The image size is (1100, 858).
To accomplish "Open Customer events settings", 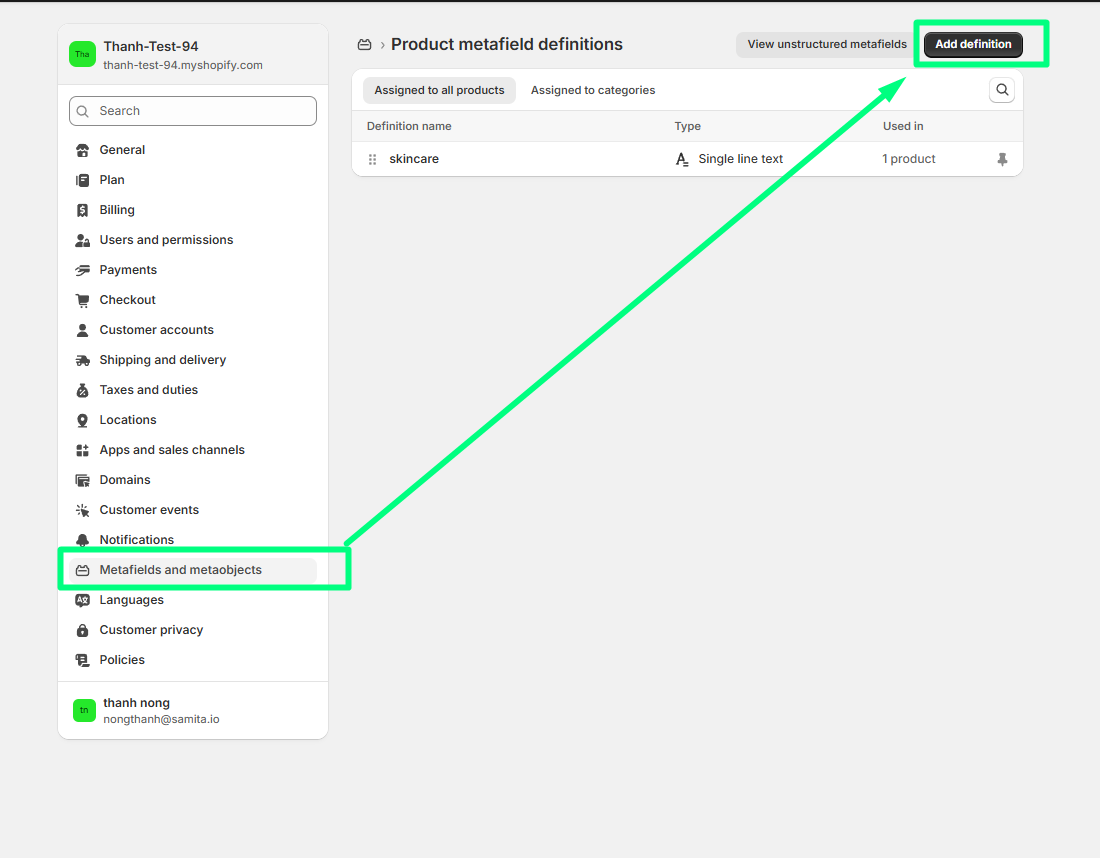I will (x=149, y=510).
